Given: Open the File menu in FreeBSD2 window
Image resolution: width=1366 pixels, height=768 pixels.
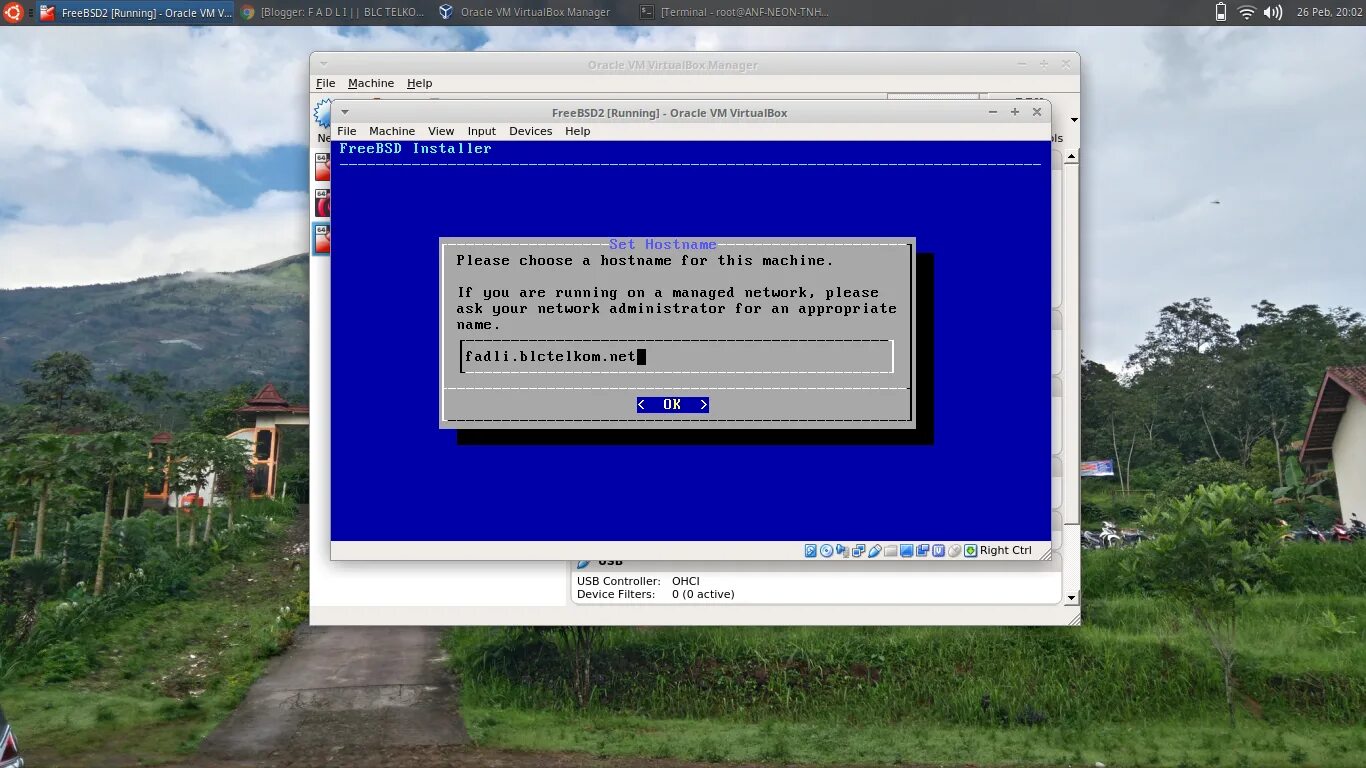Looking at the screenshot, I should coord(346,131).
